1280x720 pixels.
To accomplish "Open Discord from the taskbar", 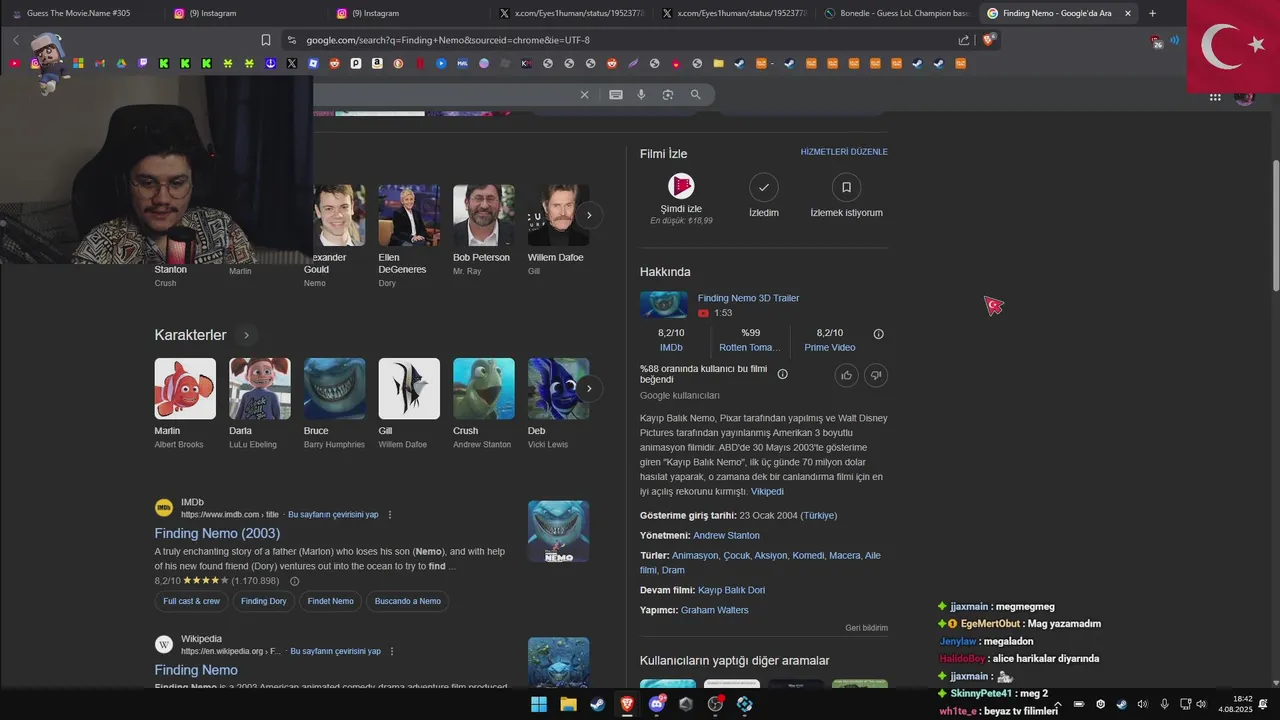I will [657, 704].
